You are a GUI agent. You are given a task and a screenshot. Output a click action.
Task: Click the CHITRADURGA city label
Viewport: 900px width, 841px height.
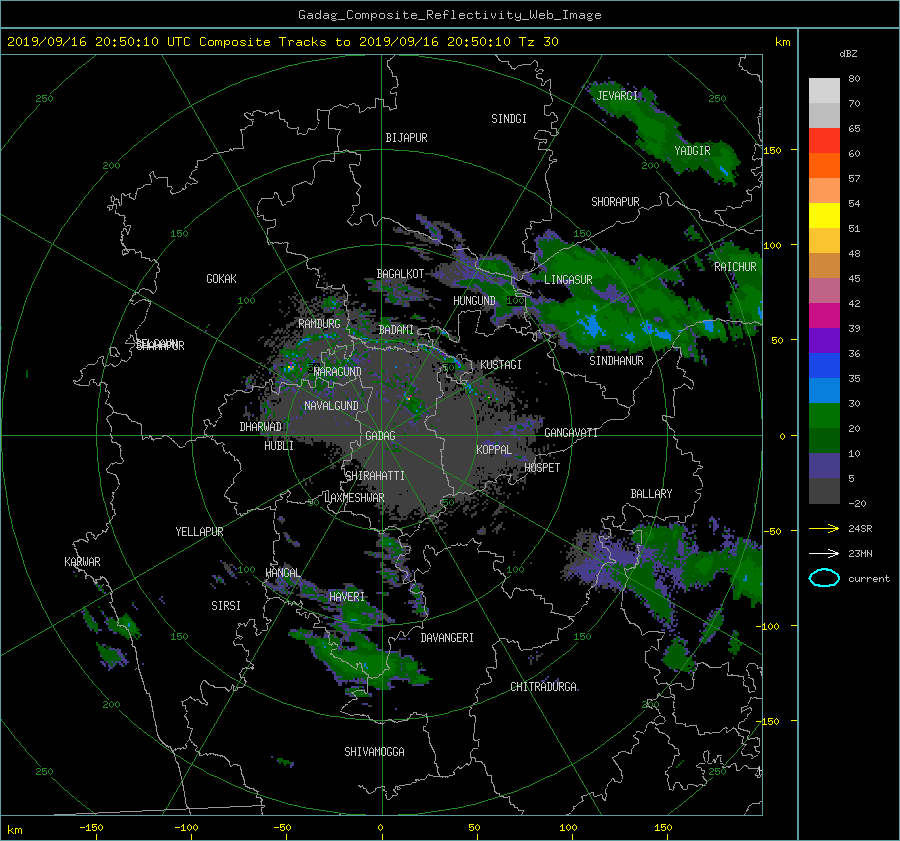(x=544, y=687)
